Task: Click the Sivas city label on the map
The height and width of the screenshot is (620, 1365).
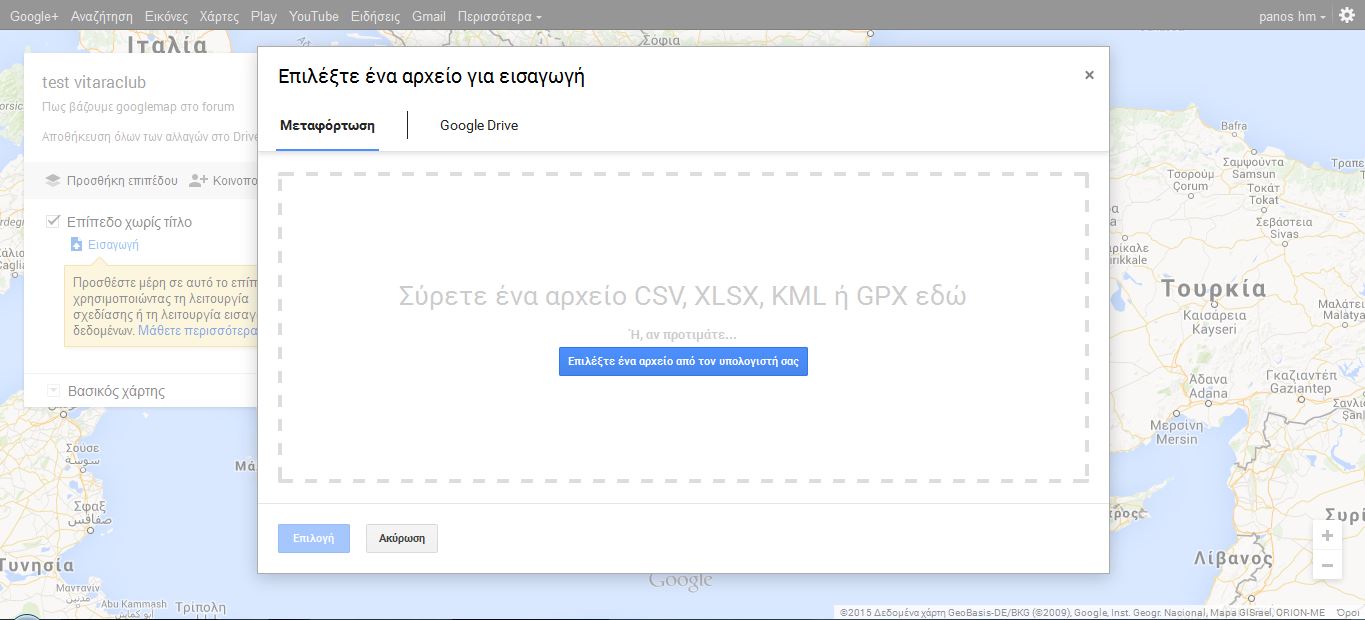Action: coord(1284,234)
